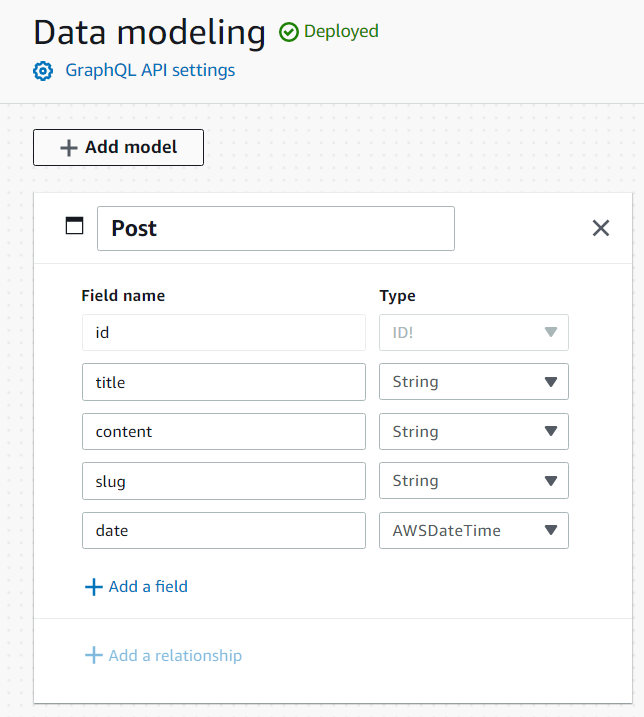Open the content field type dropdown

point(474,432)
